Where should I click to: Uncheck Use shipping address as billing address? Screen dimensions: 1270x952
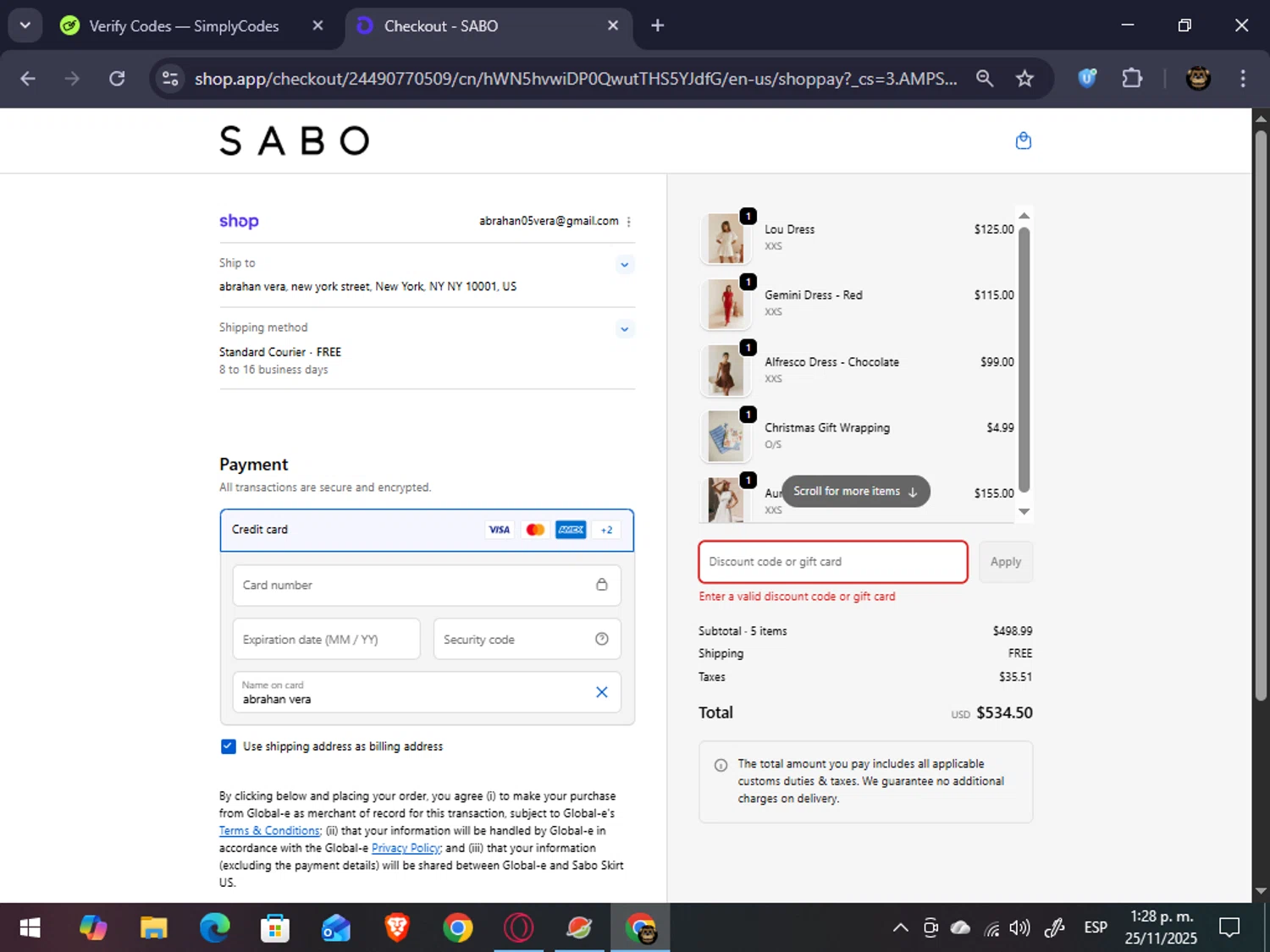pos(228,746)
